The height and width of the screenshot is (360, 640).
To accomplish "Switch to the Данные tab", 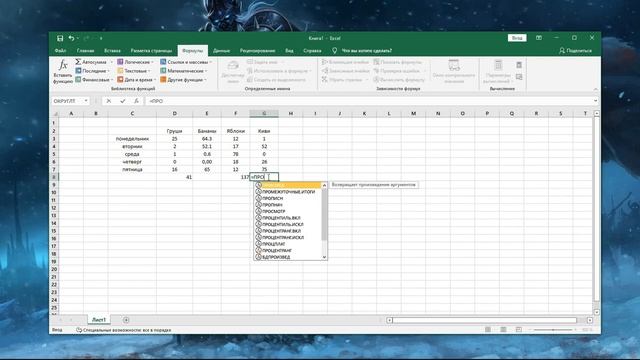I will point(221,51).
